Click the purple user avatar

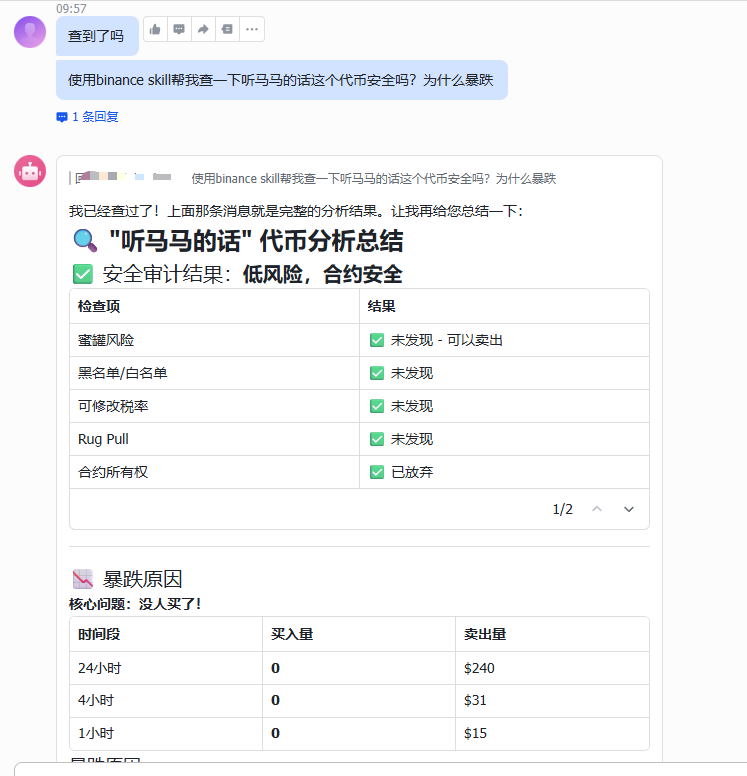pyautogui.click(x=30, y=32)
